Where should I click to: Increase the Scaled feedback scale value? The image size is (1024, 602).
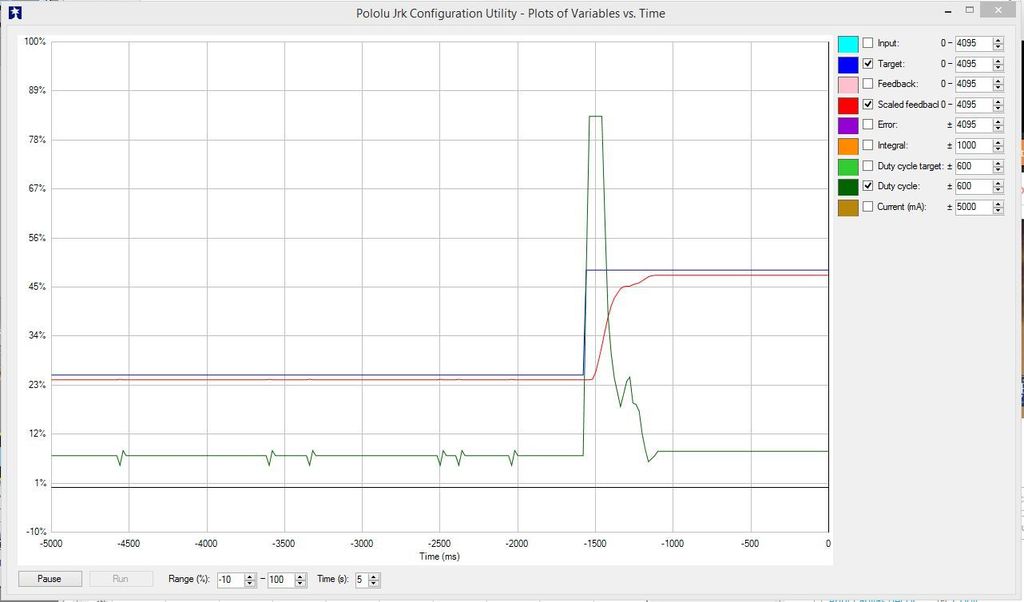click(x=998, y=102)
